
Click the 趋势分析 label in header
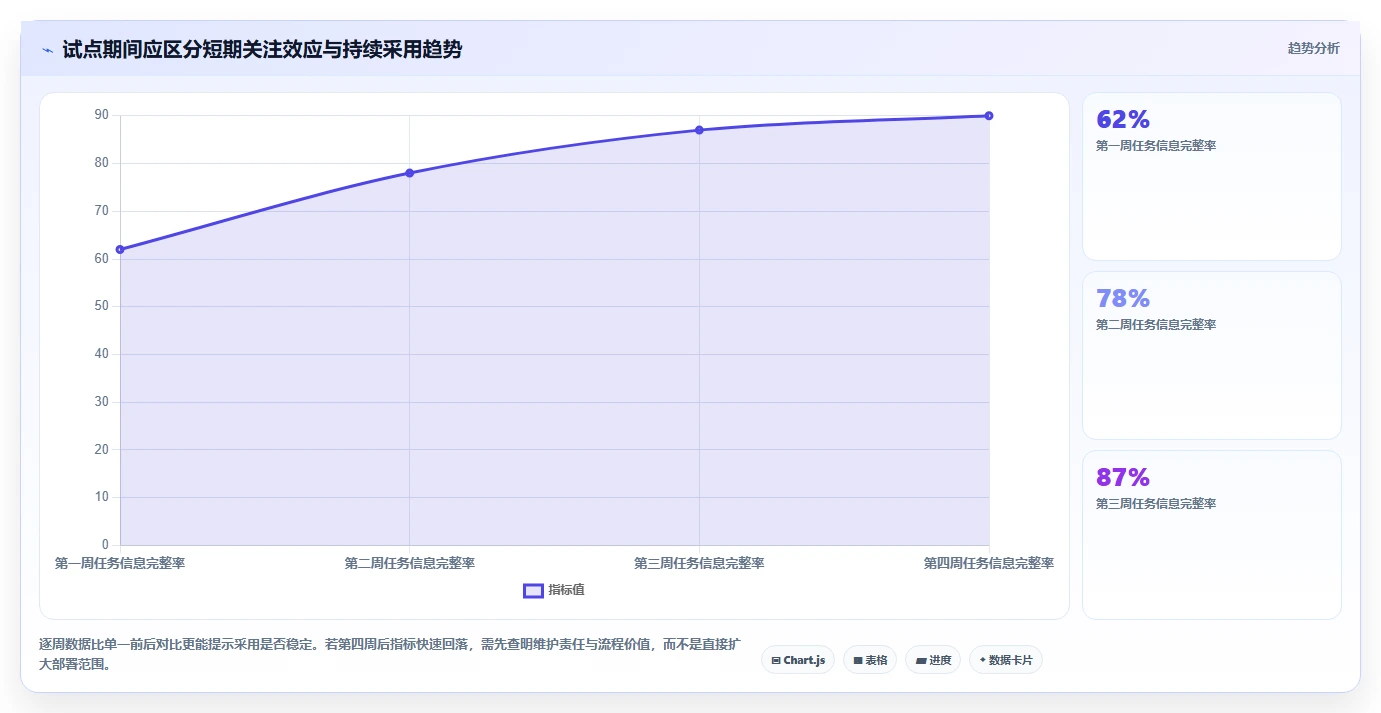pyautogui.click(x=1313, y=48)
